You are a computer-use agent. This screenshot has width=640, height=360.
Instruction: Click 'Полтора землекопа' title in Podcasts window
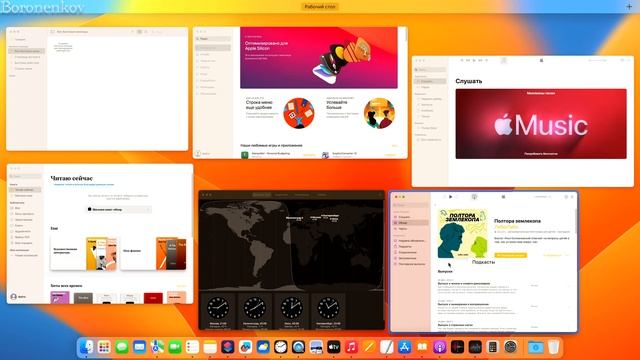point(518,221)
